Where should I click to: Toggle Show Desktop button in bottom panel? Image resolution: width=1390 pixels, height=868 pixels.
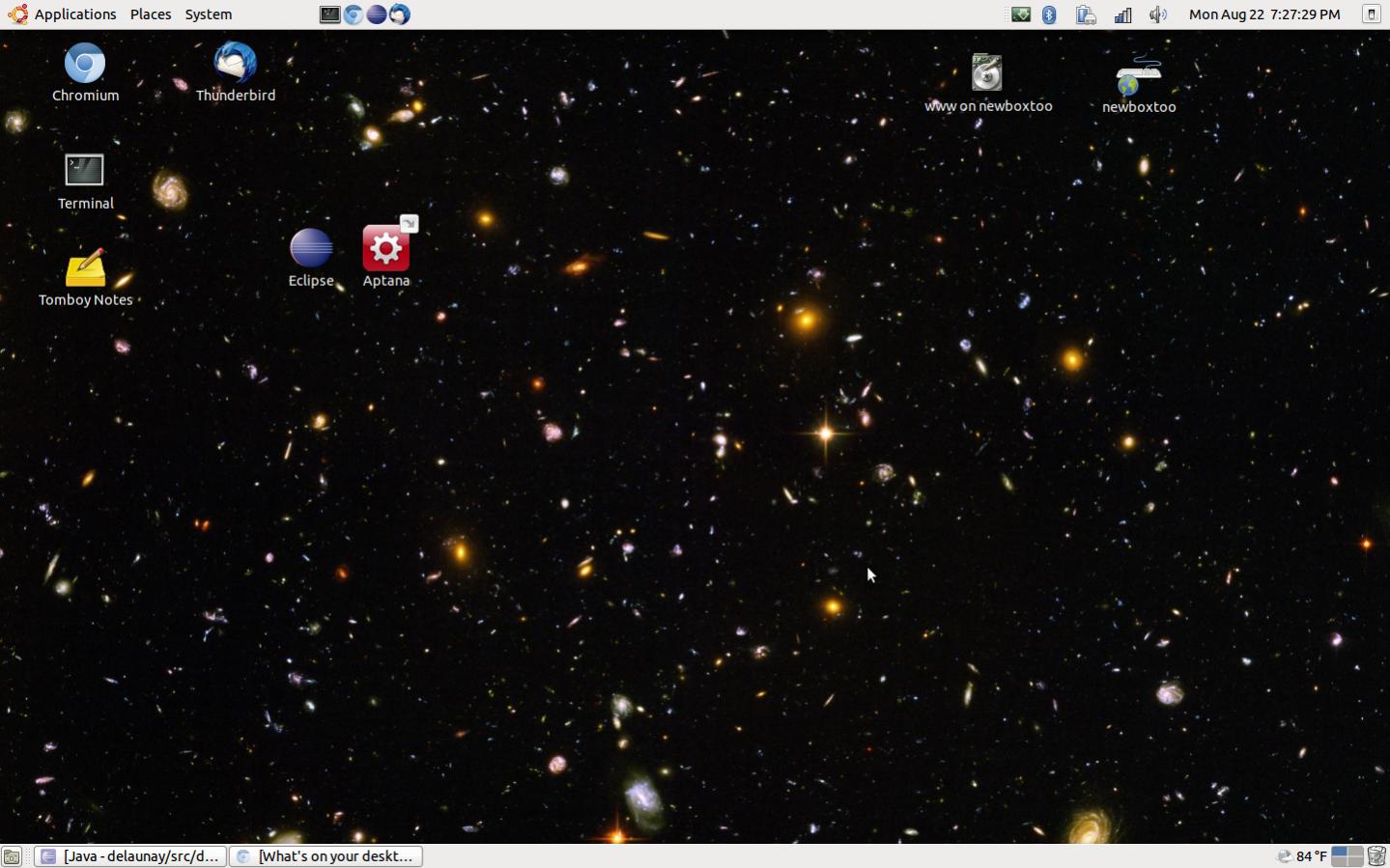coord(12,856)
